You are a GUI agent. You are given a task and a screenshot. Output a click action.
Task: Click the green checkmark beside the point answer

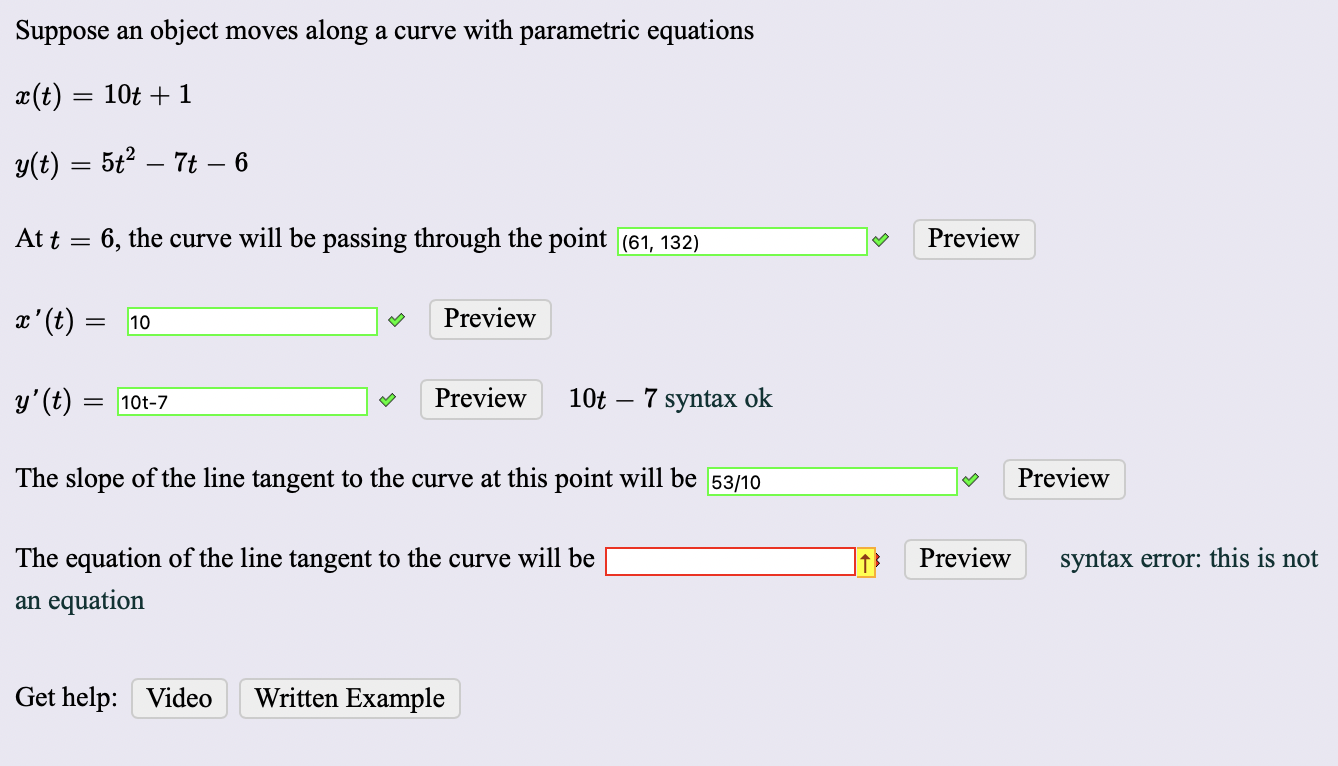pyautogui.click(x=881, y=239)
